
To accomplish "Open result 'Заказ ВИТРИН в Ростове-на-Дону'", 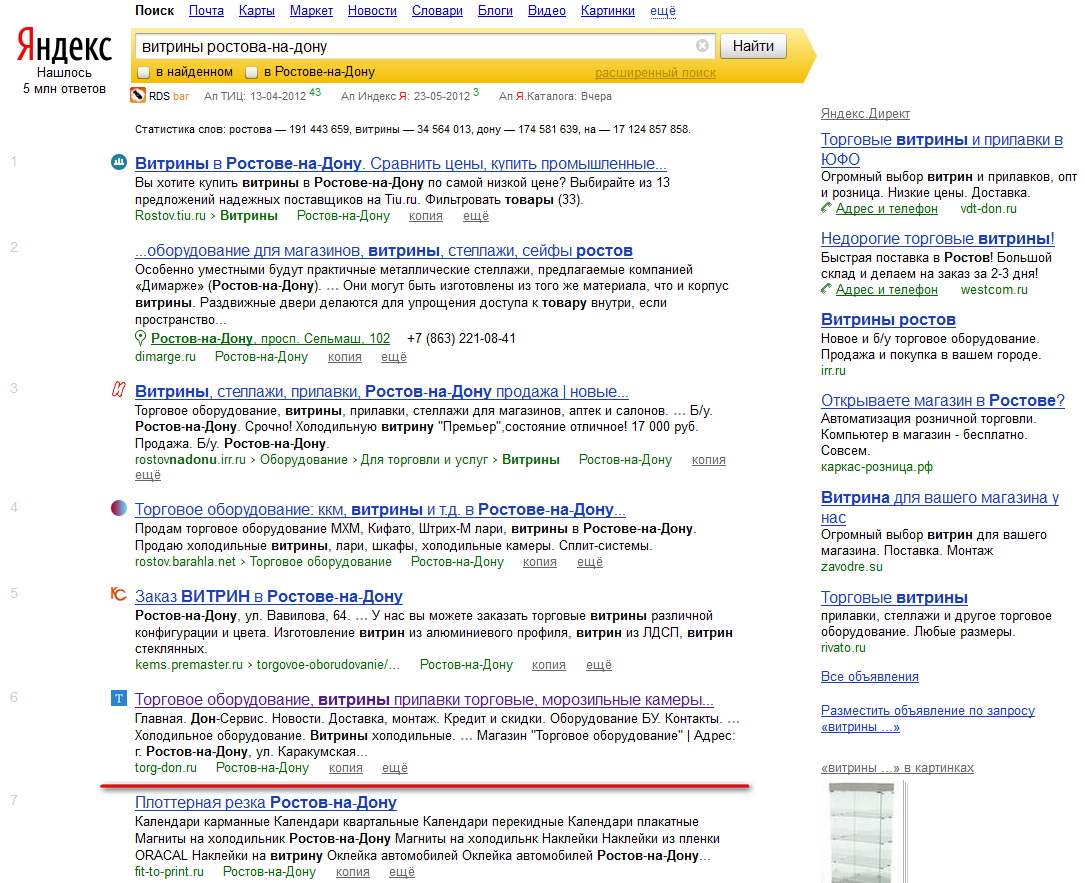I will tap(268, 597).
